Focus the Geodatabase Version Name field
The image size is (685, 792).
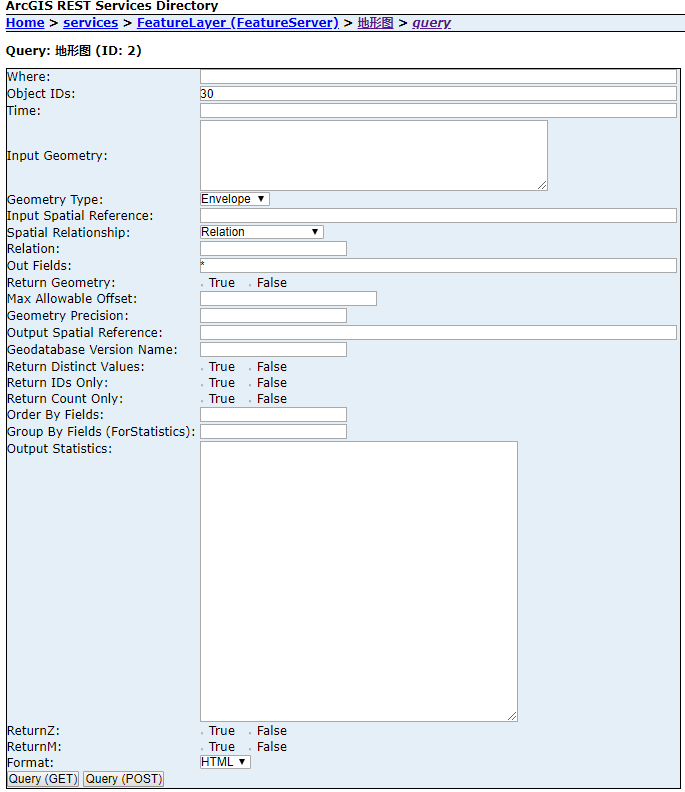click(273, 350)
